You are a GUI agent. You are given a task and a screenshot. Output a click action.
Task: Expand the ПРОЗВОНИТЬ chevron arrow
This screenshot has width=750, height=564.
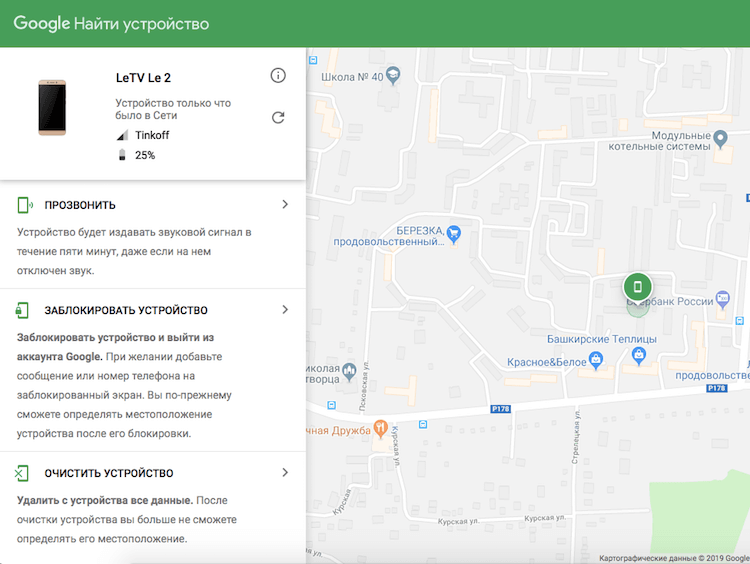[x=285, y=205]
